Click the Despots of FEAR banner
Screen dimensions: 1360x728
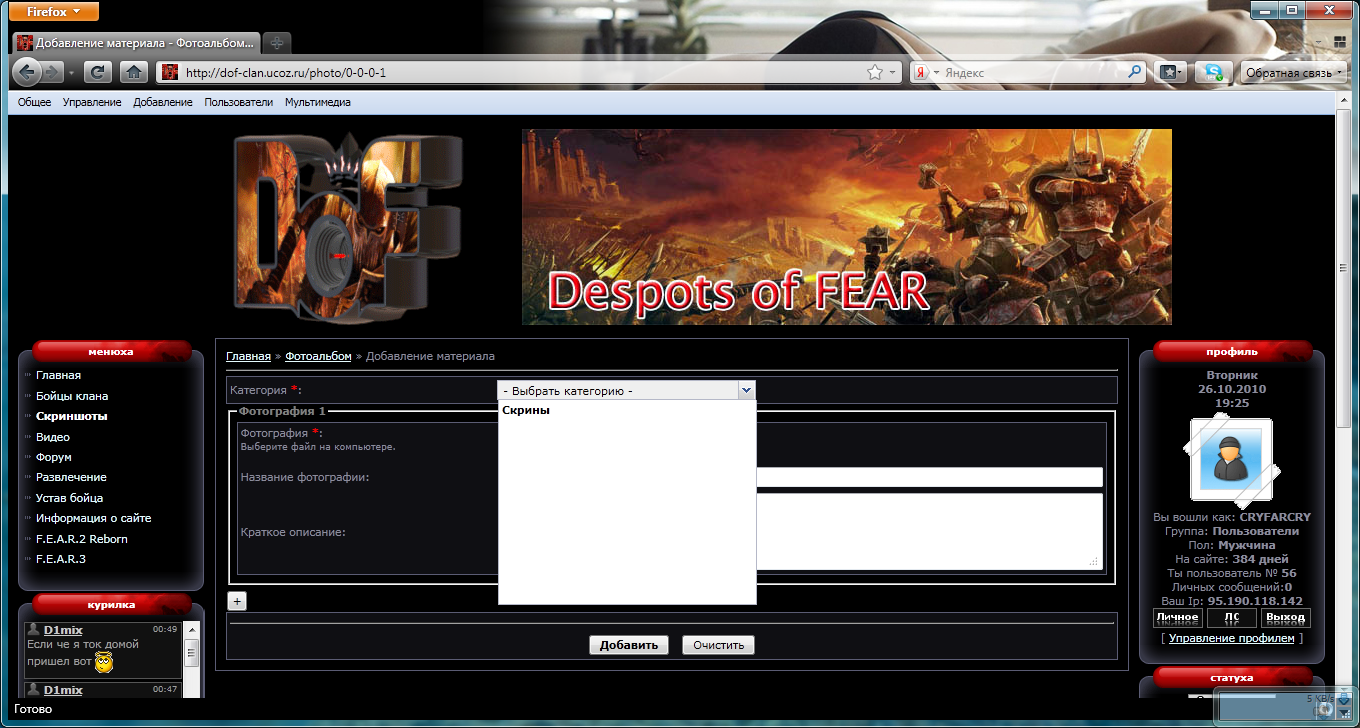846,227
